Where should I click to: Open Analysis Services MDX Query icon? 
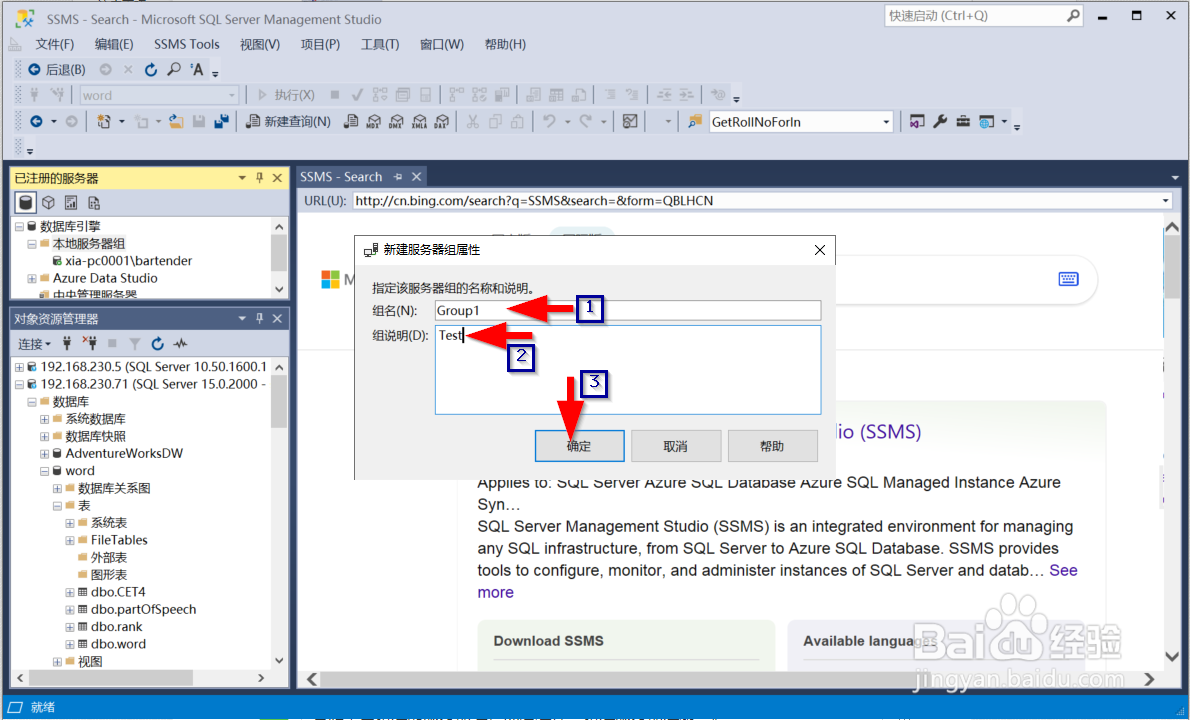373,121
